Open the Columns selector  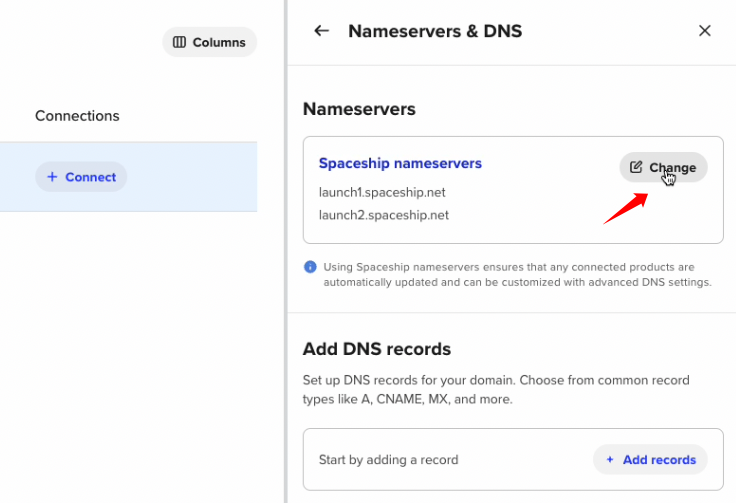[209, 42]
